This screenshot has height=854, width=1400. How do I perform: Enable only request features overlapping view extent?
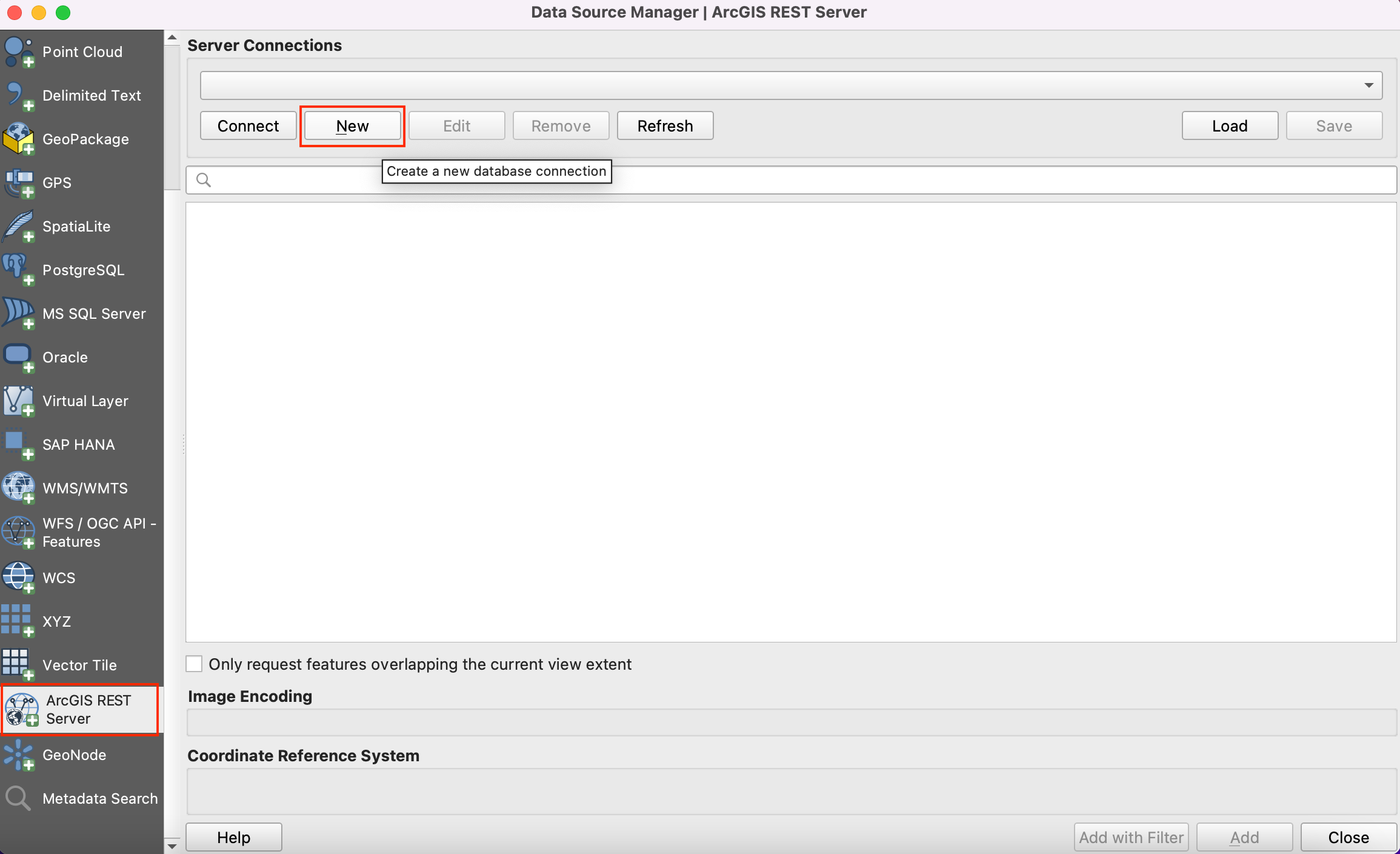click(194, 664)
